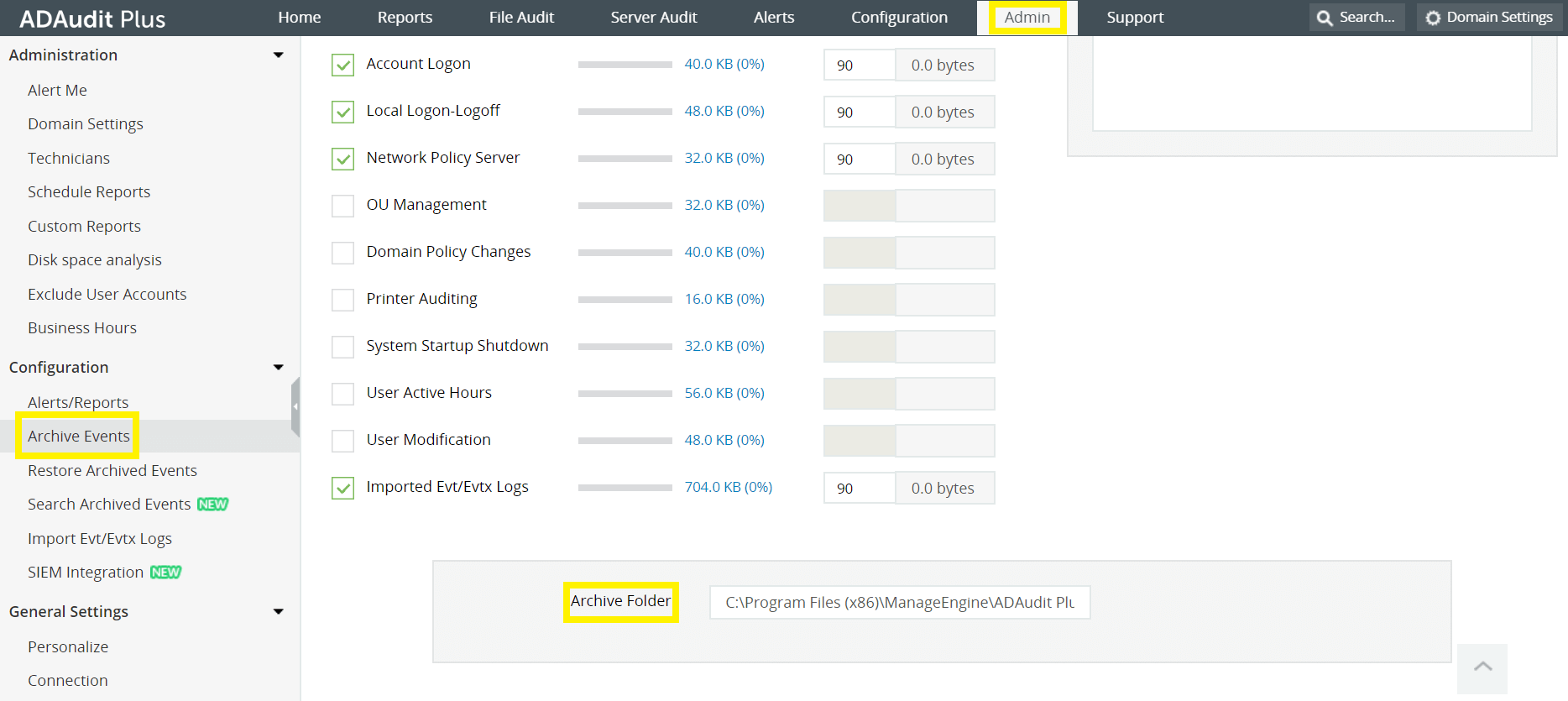This screenshot has width=1568, height=701.
Task: Enable Printer Auditing archiving
Action: pyautogui.click(x=342, y=300)
